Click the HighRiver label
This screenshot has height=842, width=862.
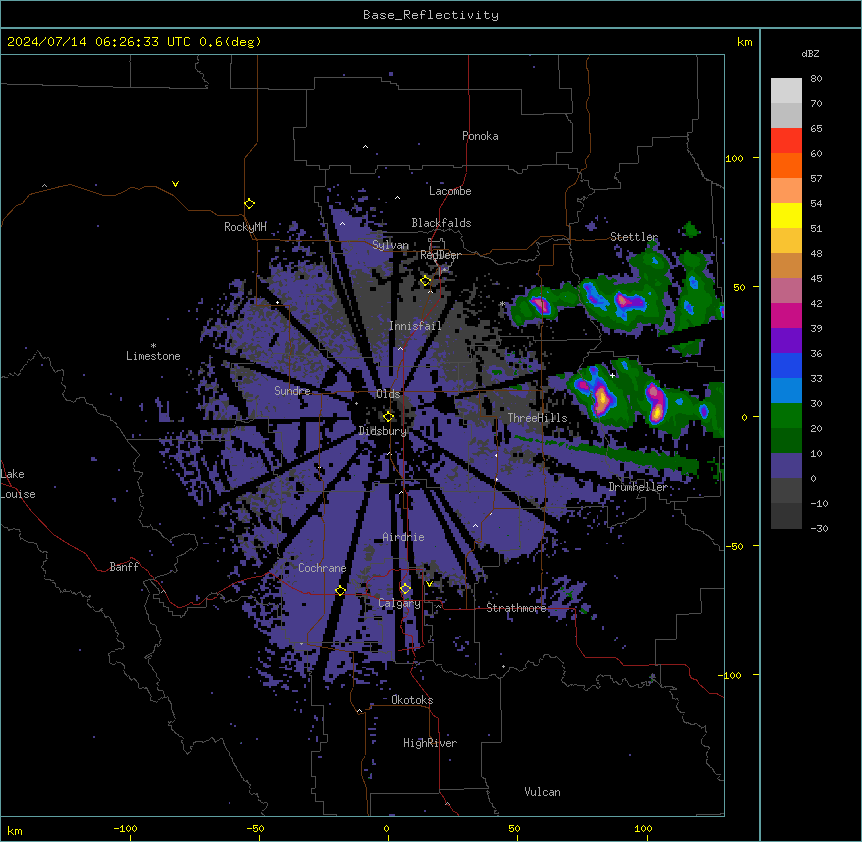(430, 743)
